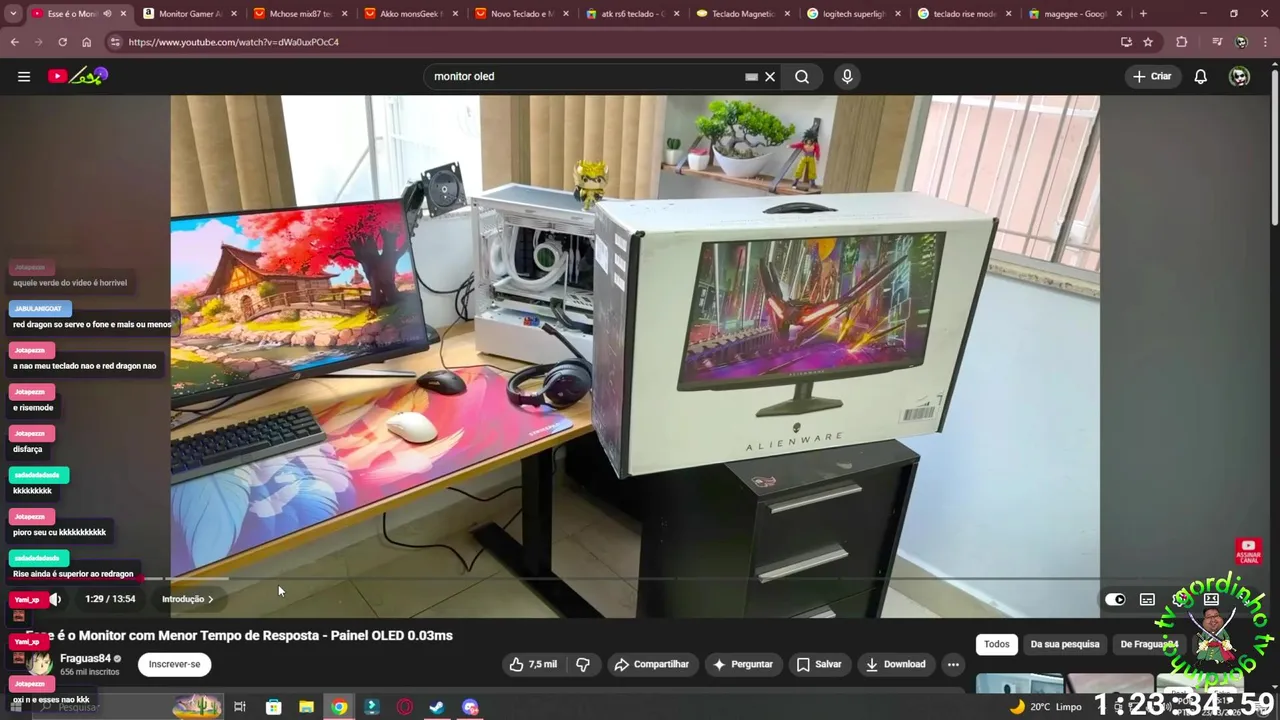Screen dimensions: 1280x720
Task: Open the Fraguas84 channel name
Action: 85,658
